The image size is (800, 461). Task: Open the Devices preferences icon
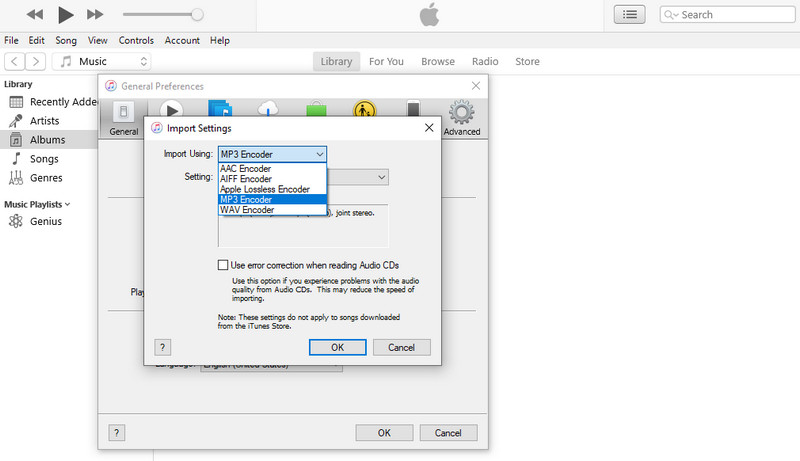(x=413, y=108)
